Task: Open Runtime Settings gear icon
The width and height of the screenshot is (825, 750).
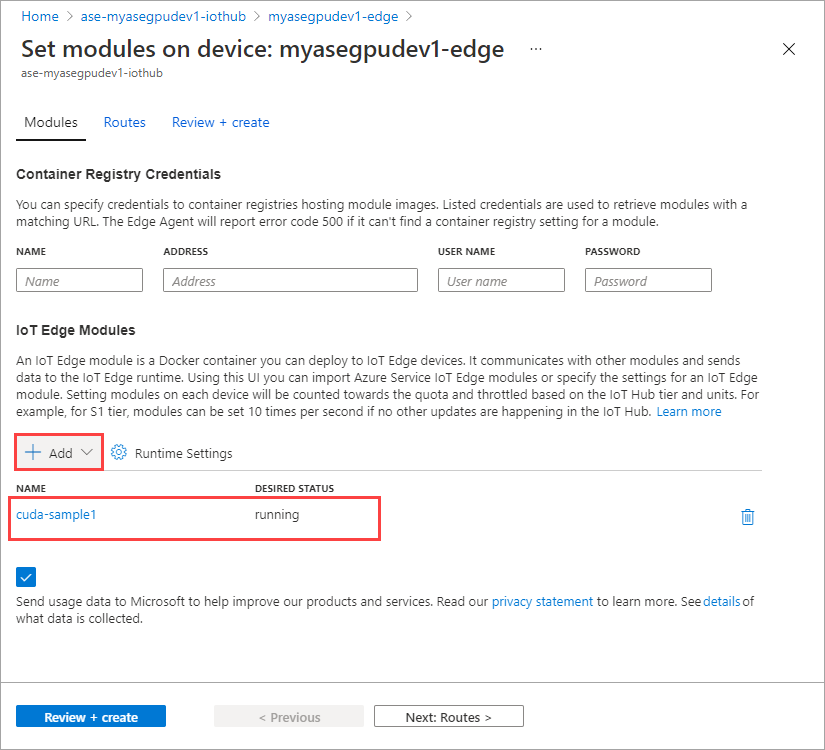Action: (119, 453)
